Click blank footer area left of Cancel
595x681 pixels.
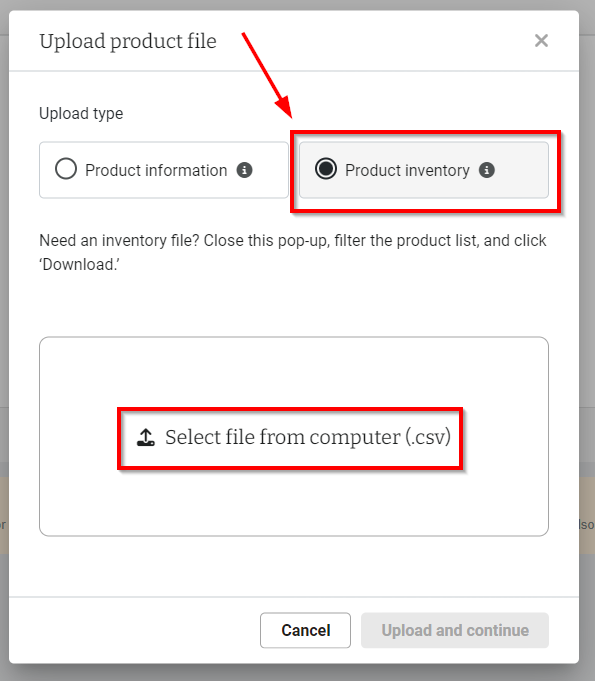click(135, 630)
